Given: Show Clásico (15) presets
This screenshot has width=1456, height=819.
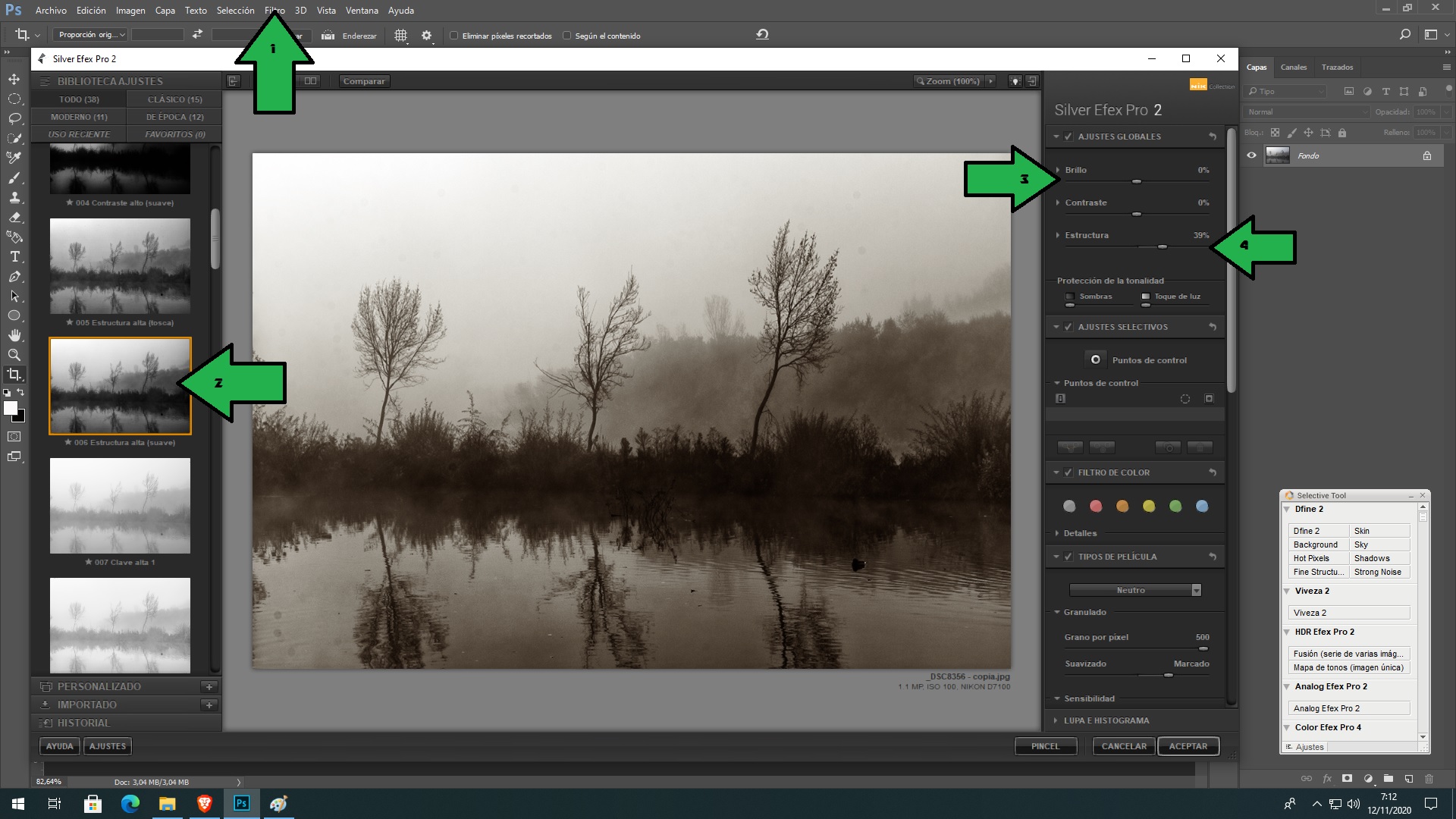Looking at the screenshot, I should 175,99.
